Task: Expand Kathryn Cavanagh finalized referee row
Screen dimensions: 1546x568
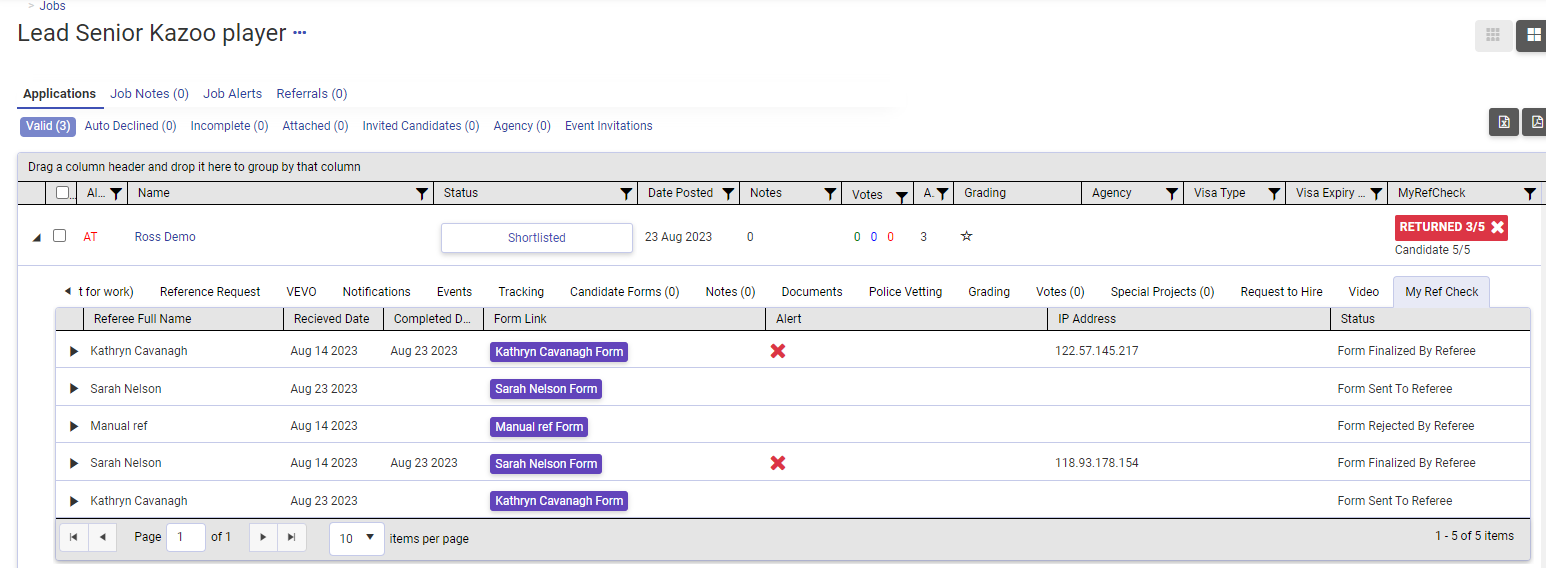Action: [73, 351]
